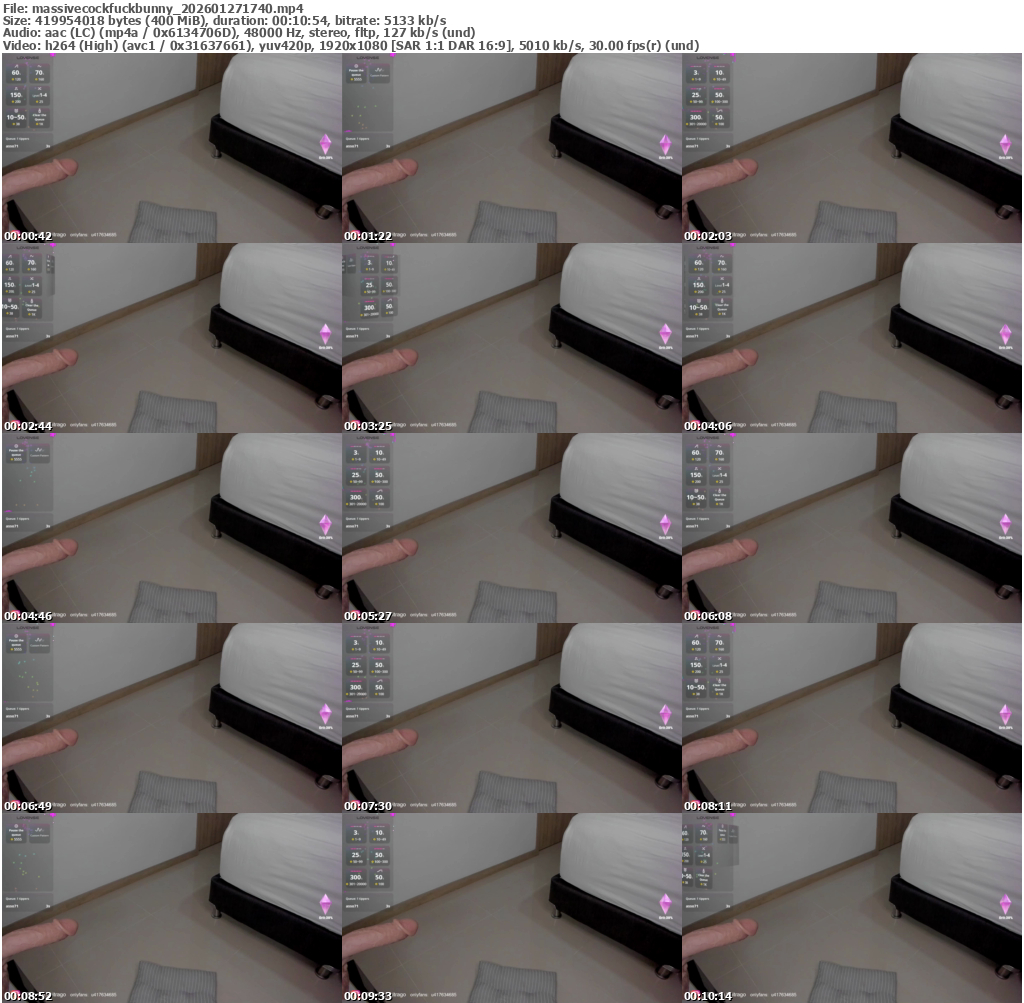Viewport: 1024px width, 1003px height.
Task: Jump to the 00:04:46 timestamp label
Action: point(28,616)
